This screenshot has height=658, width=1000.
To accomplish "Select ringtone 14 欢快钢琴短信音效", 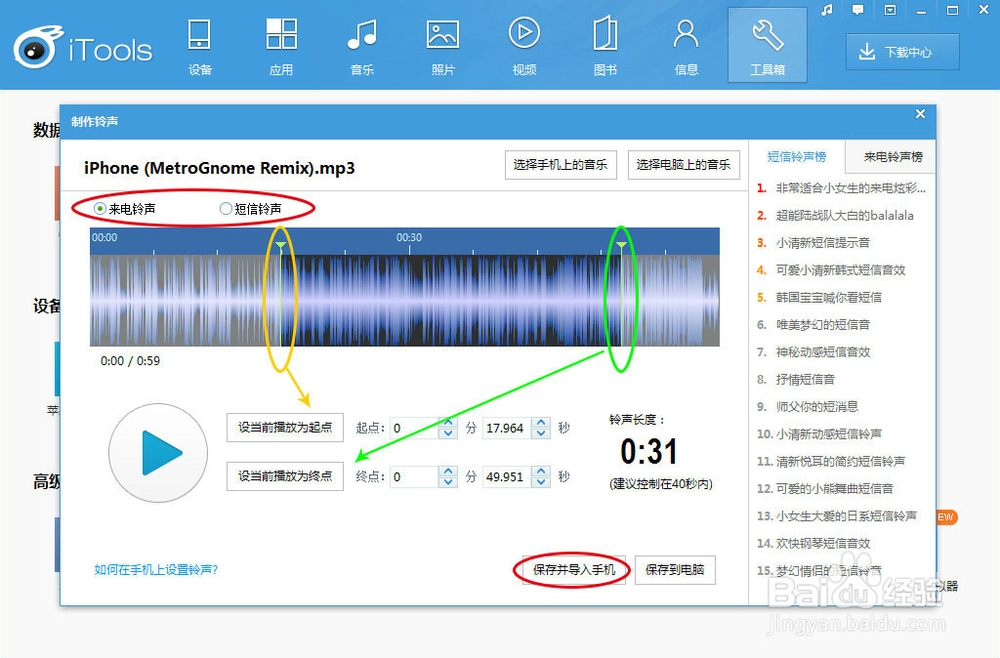I will tap(814, 544).
